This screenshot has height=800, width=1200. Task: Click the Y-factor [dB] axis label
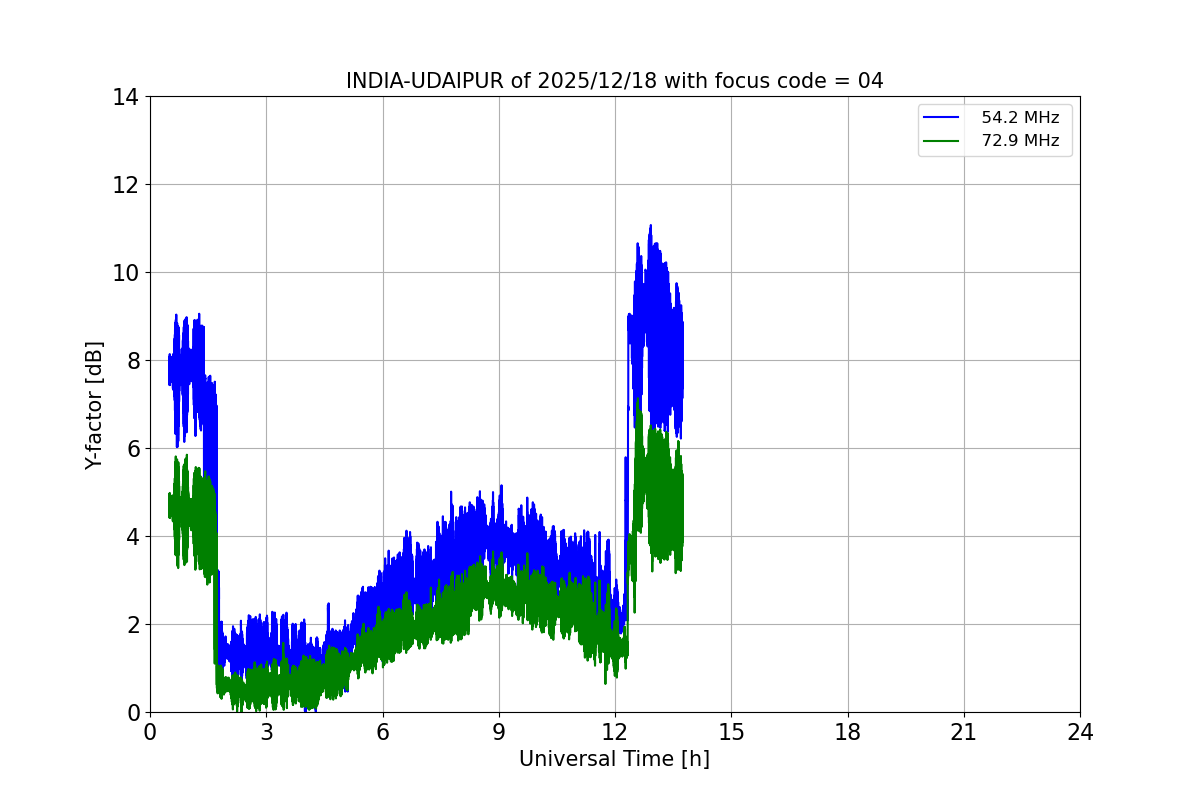pos(94,405)
